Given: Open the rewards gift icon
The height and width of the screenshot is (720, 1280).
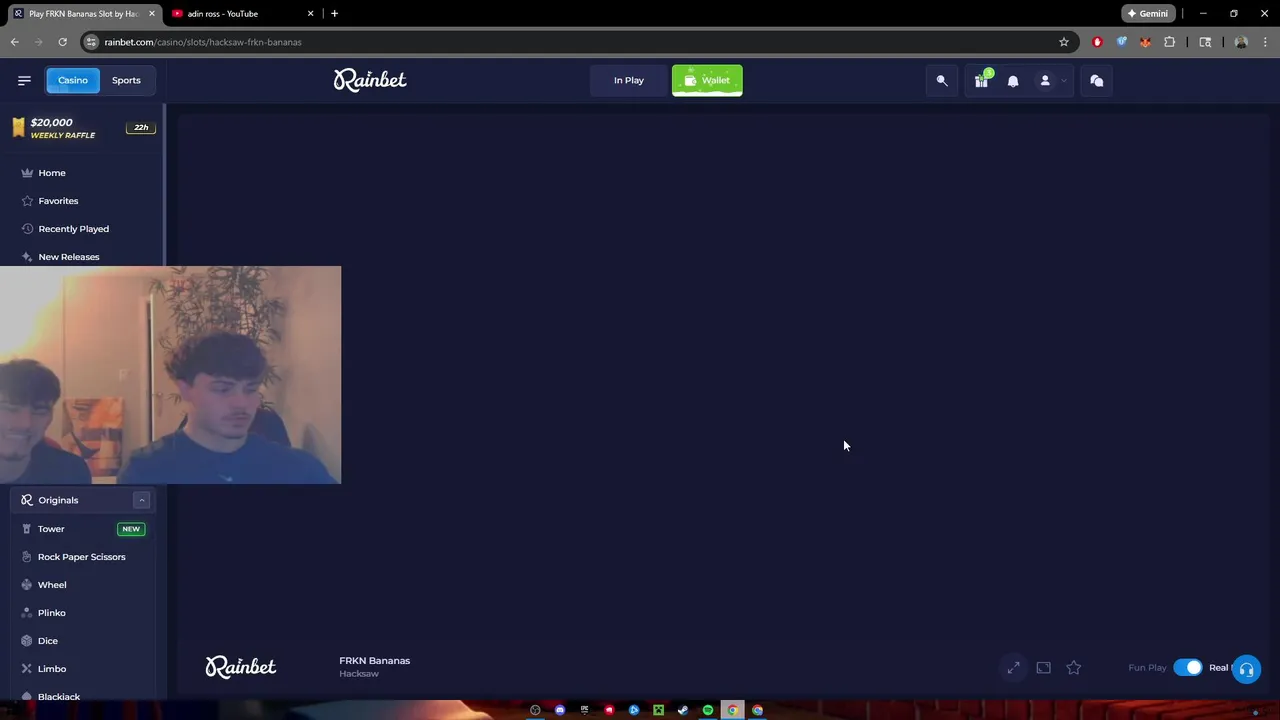Looking at the screenshot, I should tap(982, 80).
